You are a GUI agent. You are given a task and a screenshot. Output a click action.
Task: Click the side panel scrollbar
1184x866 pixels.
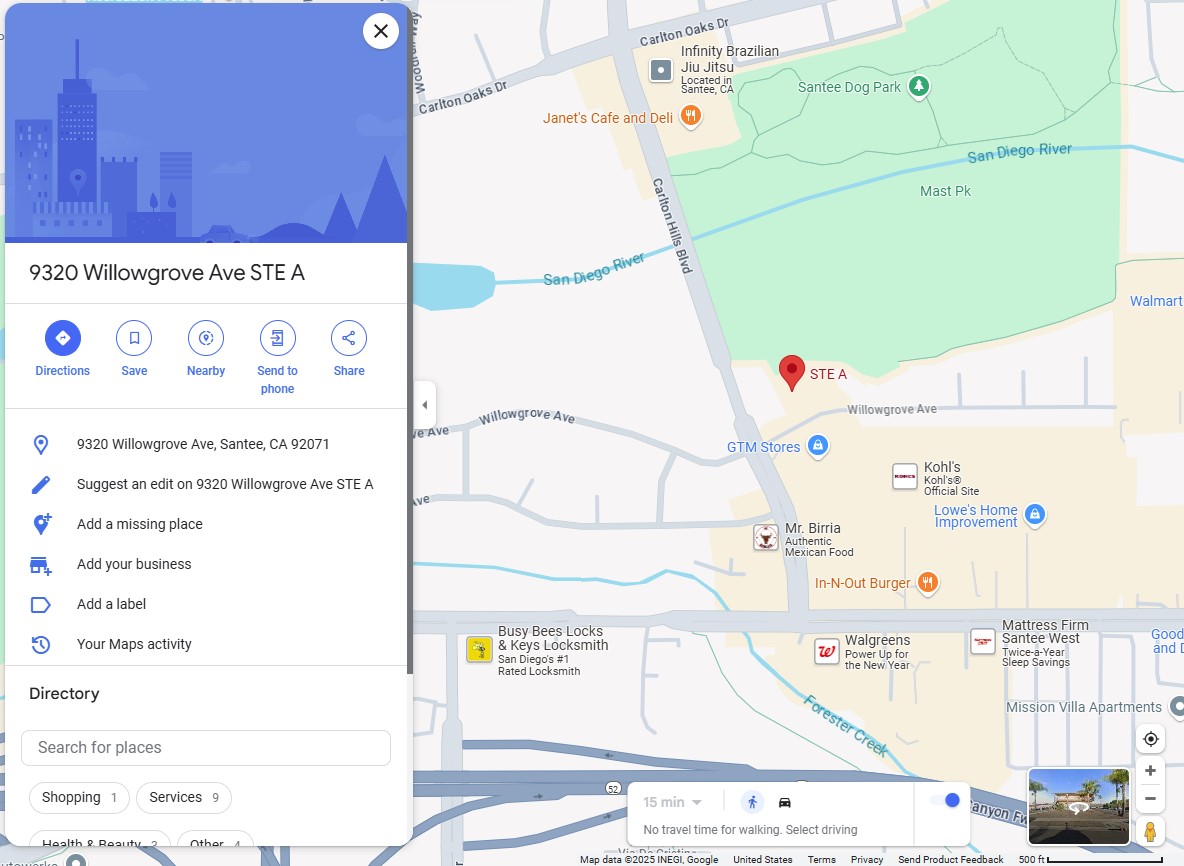tap(410, 340)
